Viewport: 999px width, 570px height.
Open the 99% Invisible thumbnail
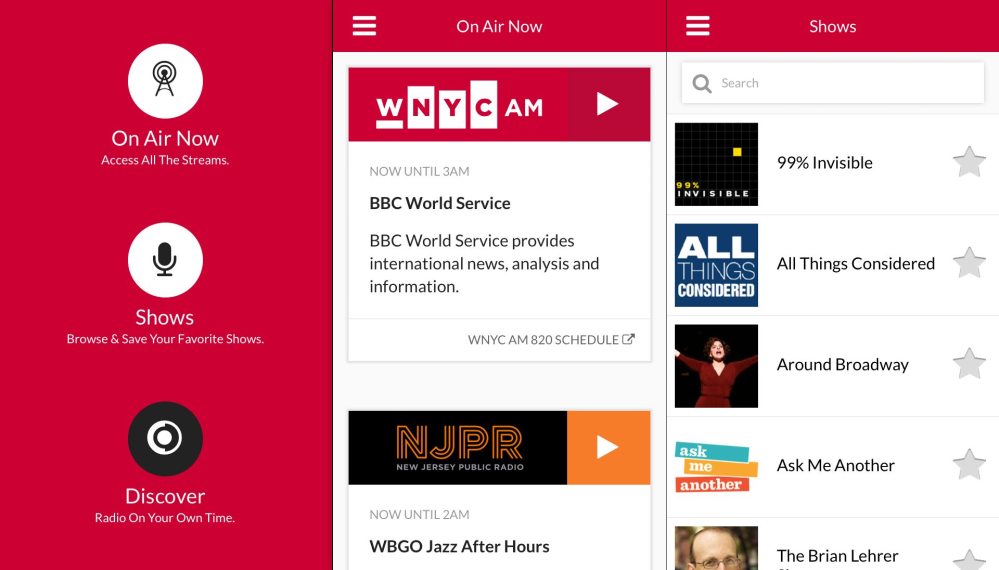[x=716, y=164]
